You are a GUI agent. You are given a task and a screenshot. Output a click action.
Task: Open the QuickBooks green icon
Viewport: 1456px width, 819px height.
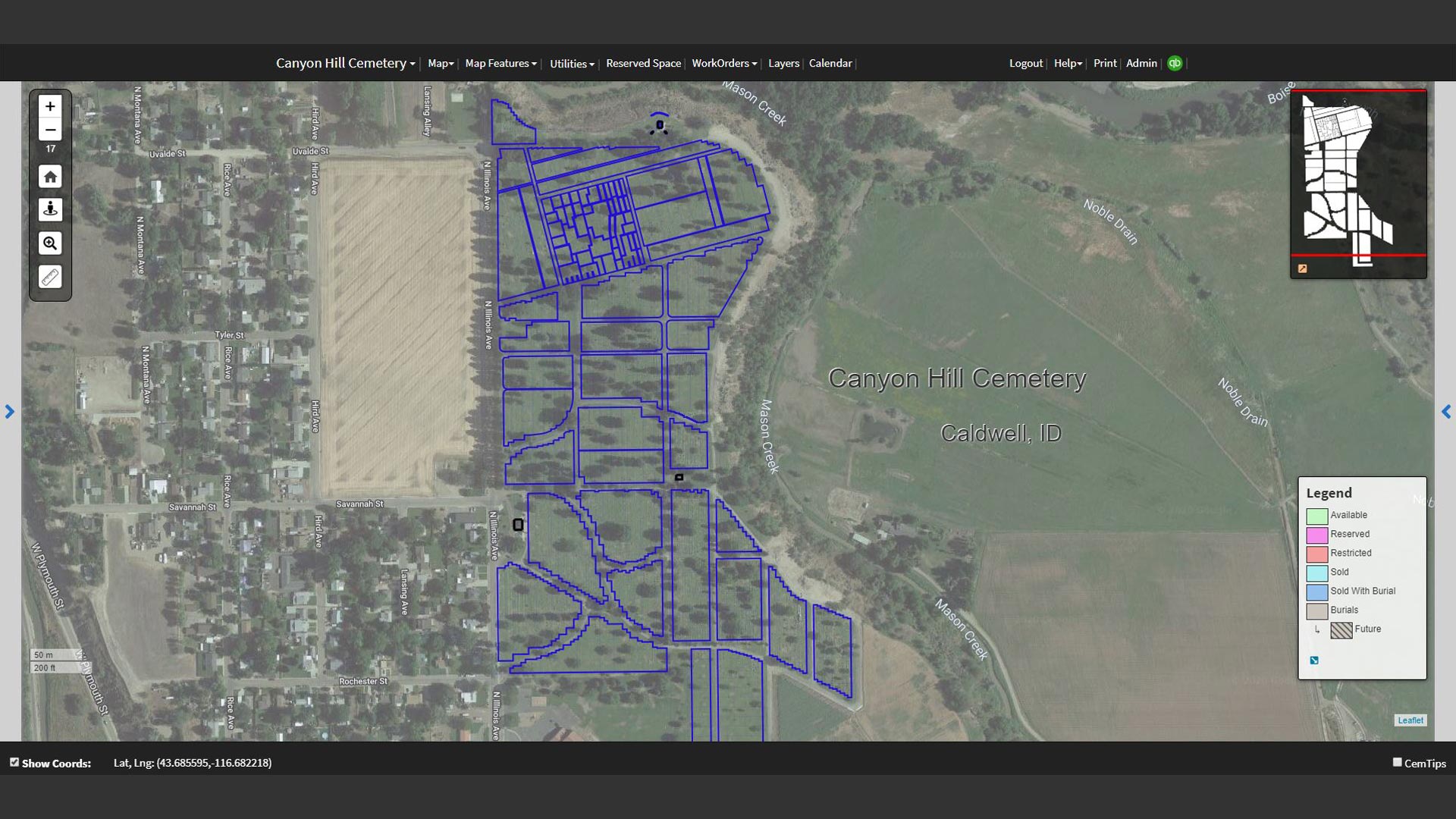click(1175, 63)
